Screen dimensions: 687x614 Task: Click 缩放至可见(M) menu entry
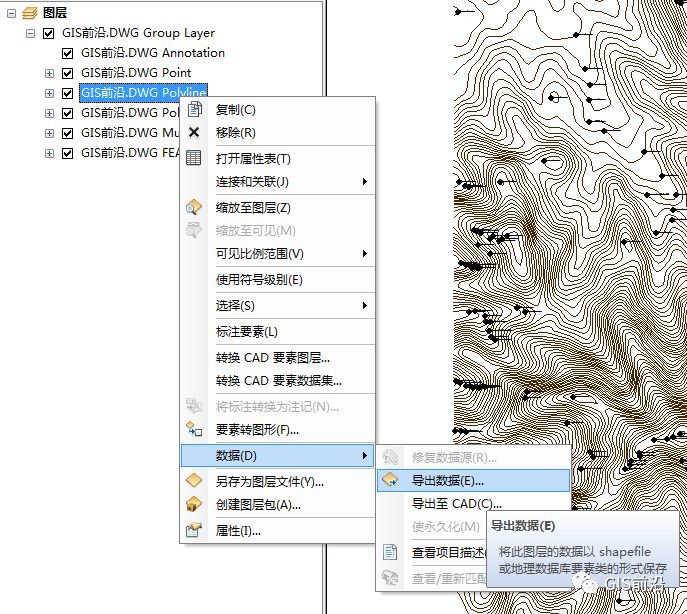(278, 231)
